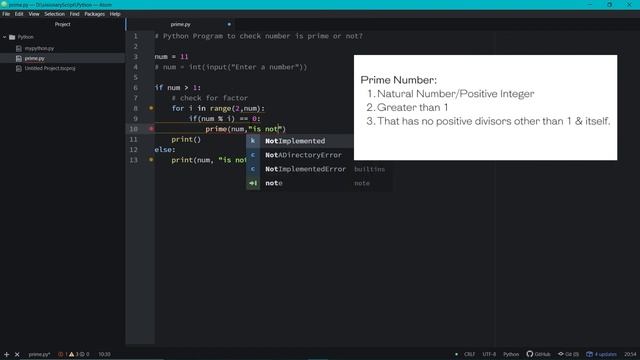Screen dimensions: 640x360
Task: Click the X icon in status bar
Action: pos(17,354)
